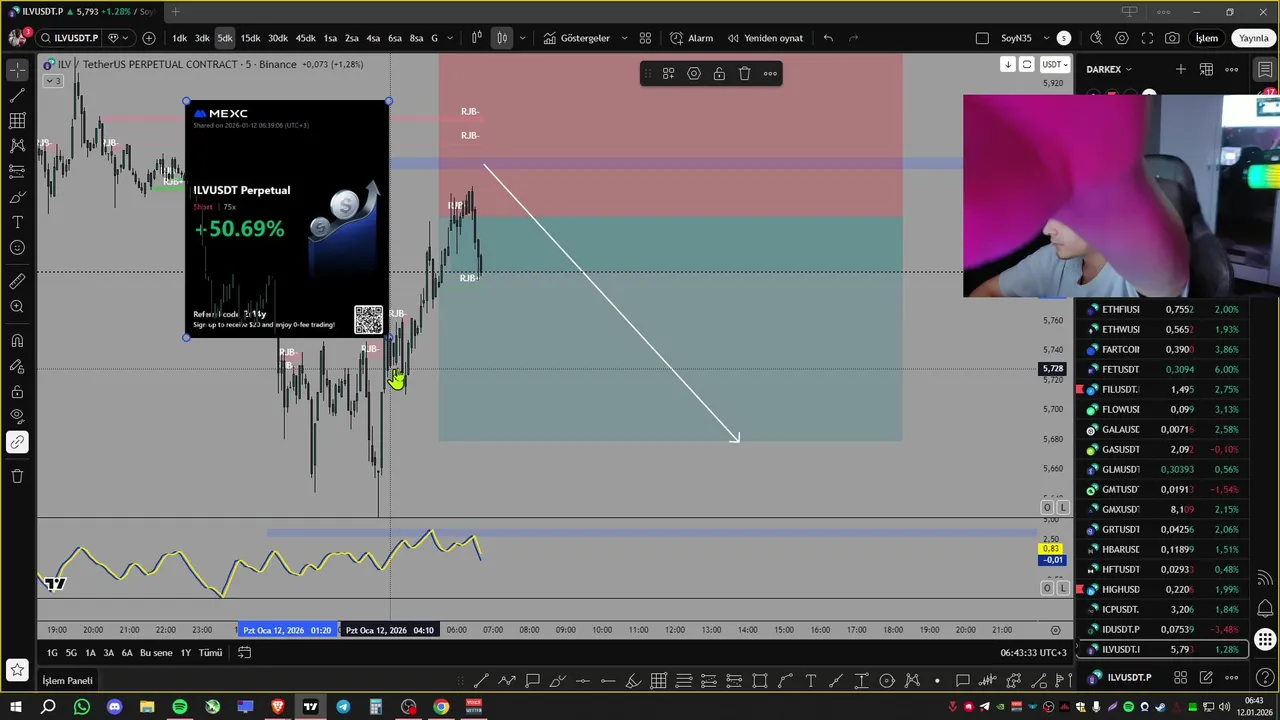Screen dimensions: 1280x720
Task: Set the Tümü date range
Action: pos(210,653)
